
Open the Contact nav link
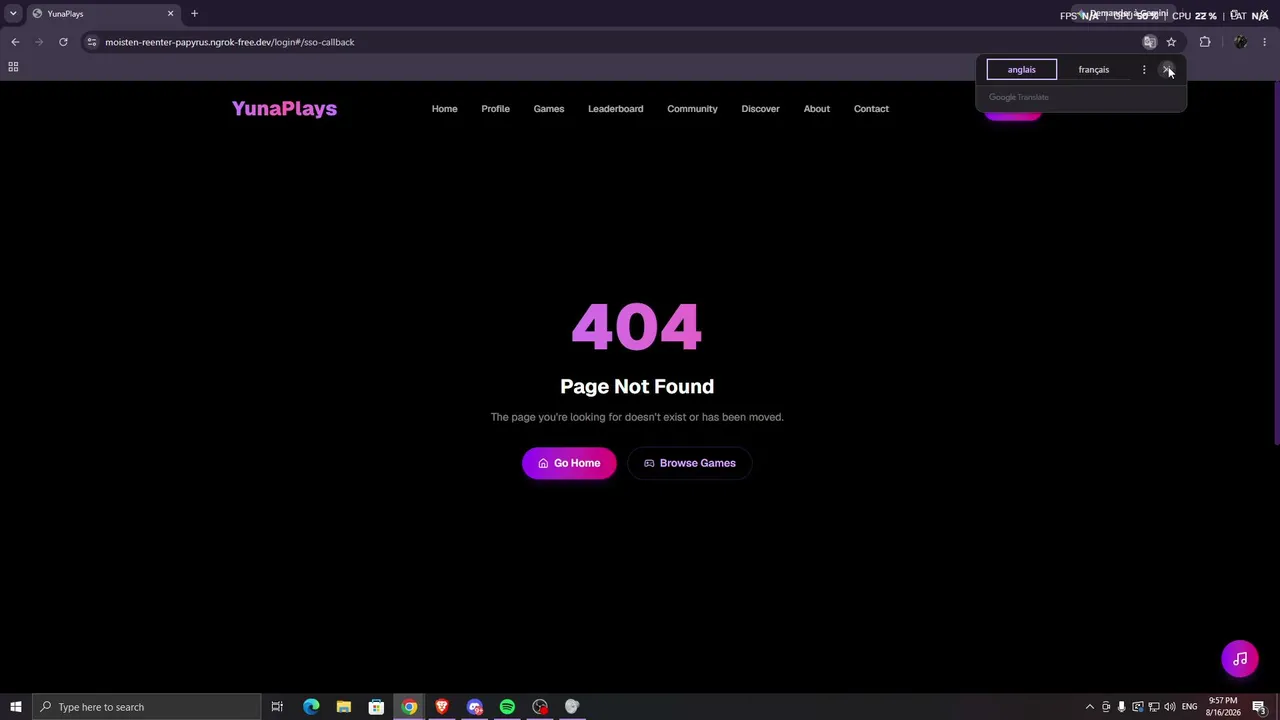tap(871, 108)
